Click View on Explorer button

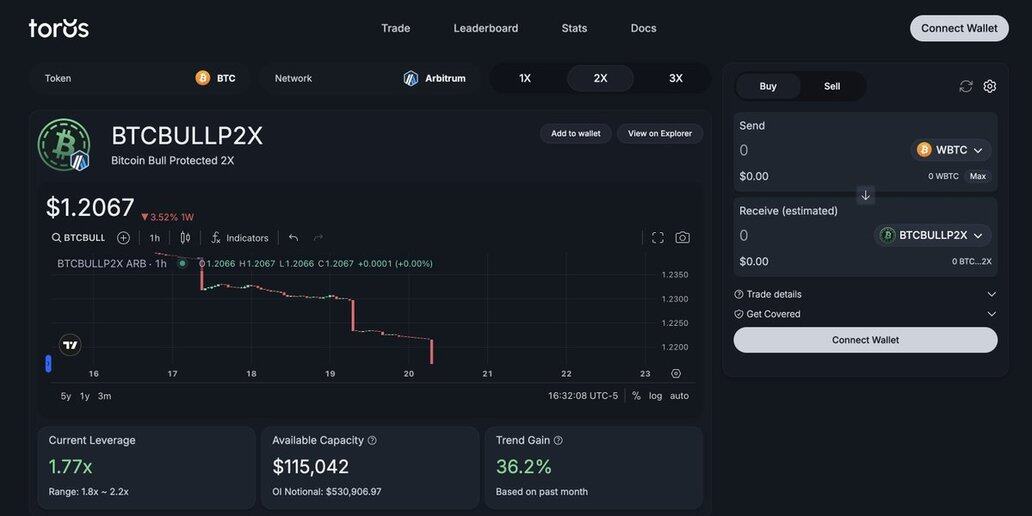[660, 134]
